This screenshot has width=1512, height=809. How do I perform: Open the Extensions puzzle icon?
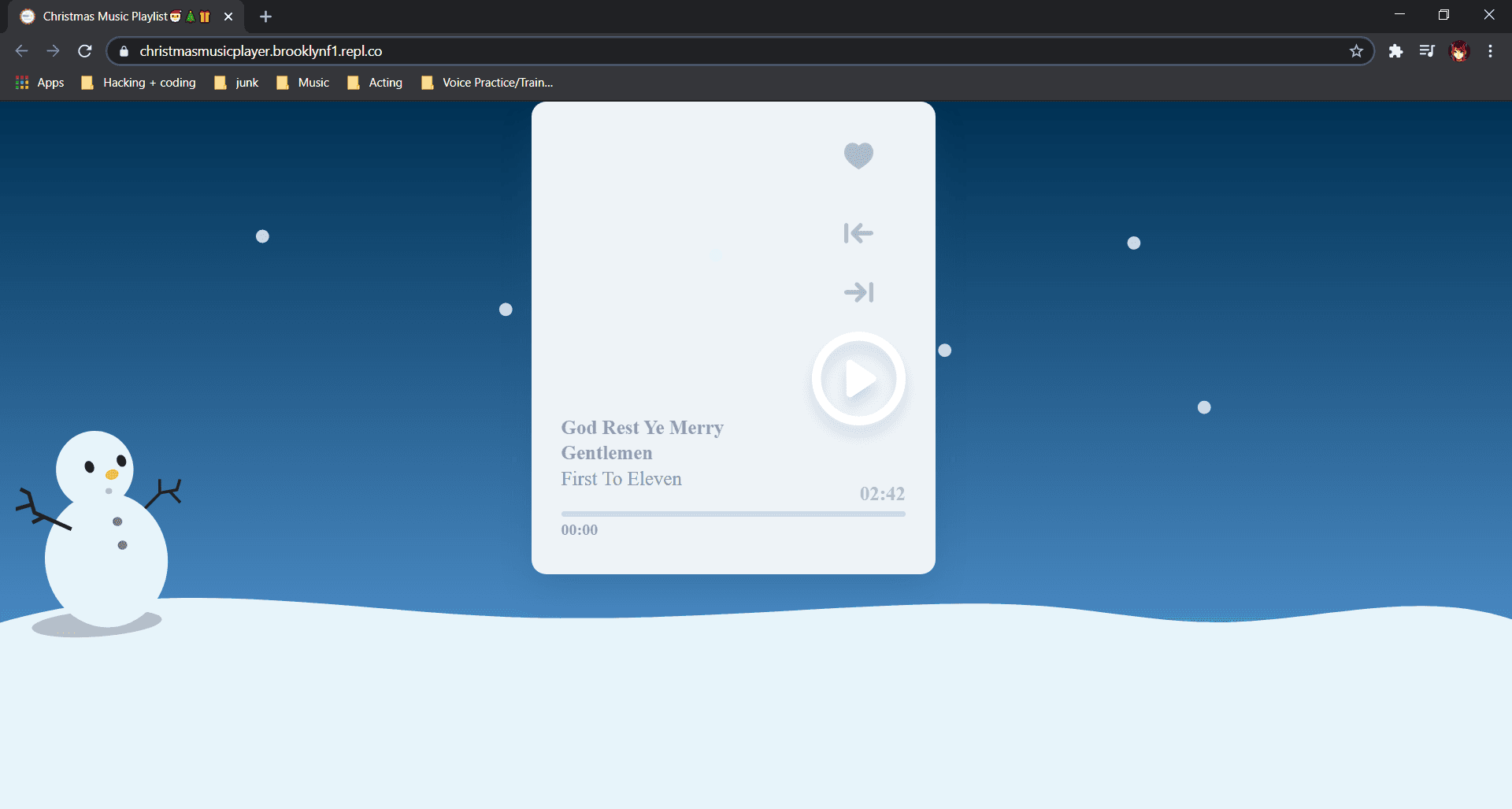pos(1395,51)
